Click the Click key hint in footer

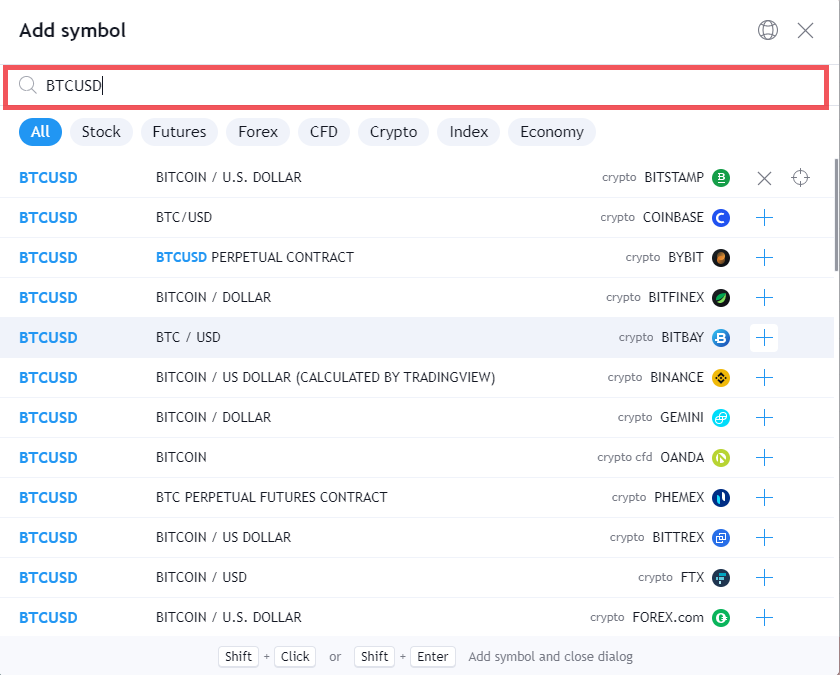pyautogui.click(x=295, y=656)
